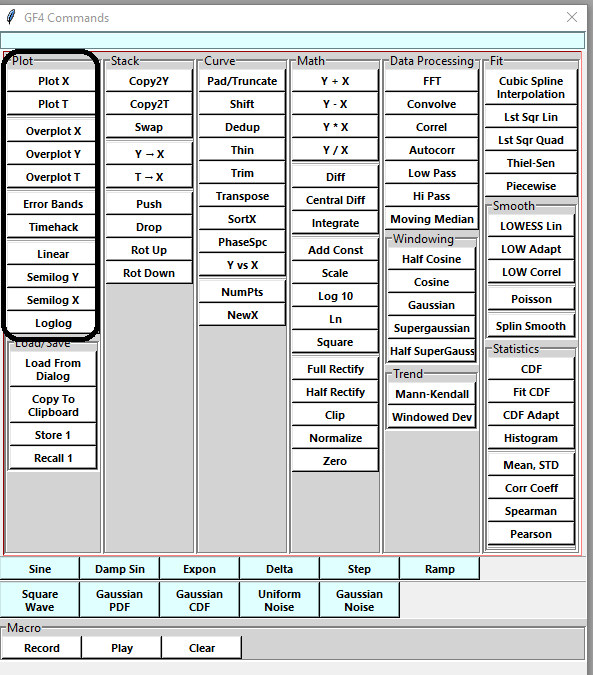Normalize the curve
The image size is (593, 675).
(x=335, y=438)
